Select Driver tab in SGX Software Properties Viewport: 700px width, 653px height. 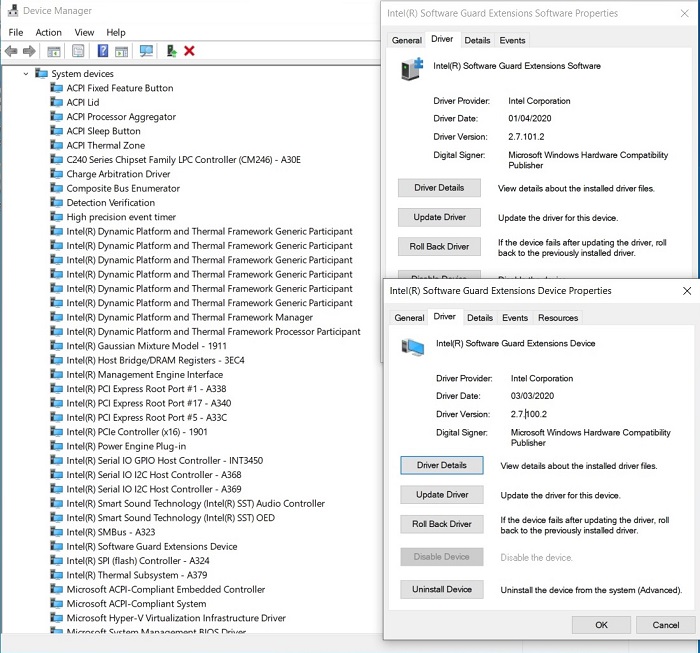(x=442, y=39)
